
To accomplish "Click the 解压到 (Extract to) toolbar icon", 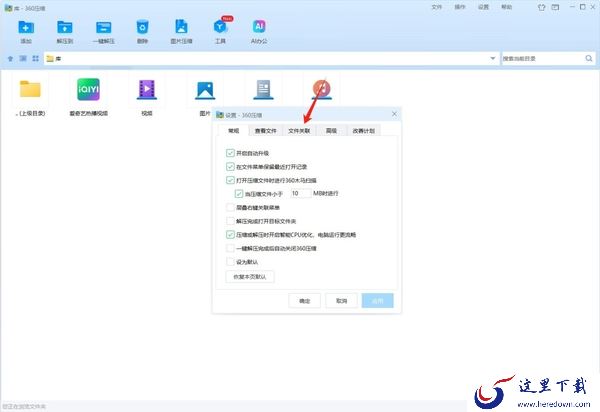I will tap(65, 28).
